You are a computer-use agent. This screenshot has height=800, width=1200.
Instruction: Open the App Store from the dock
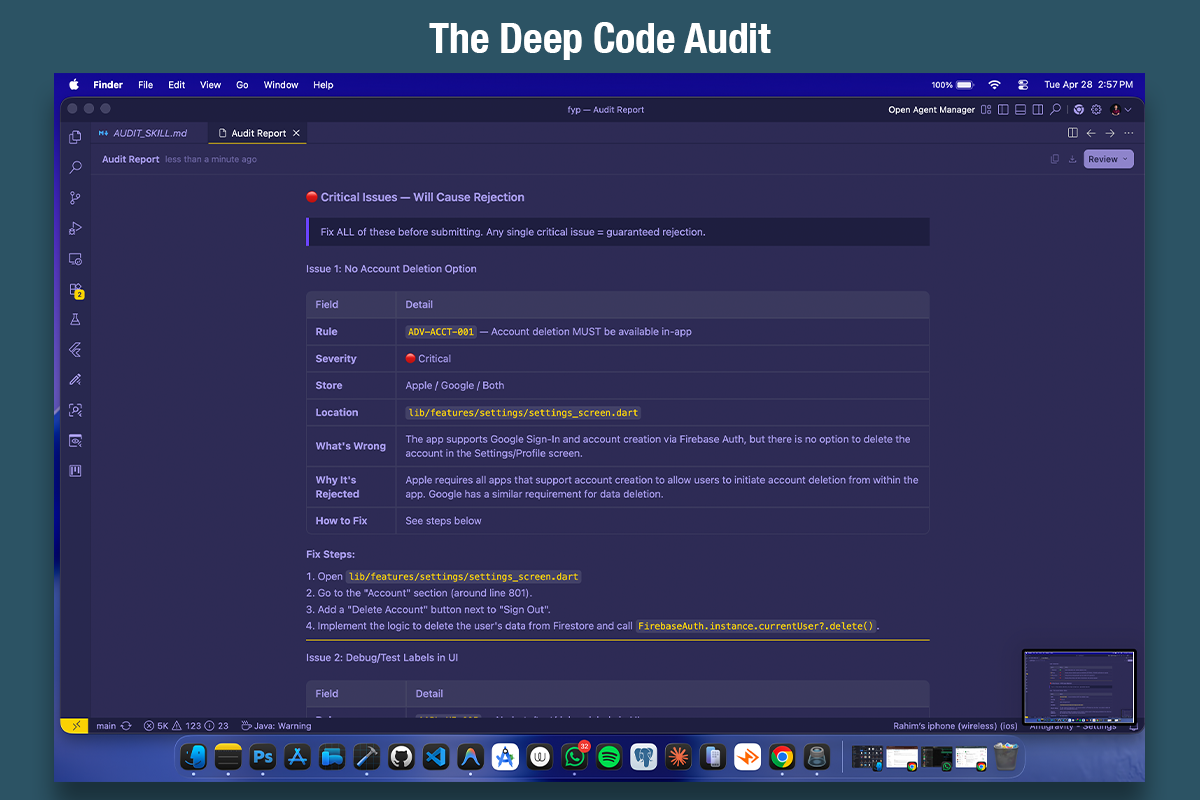click(x=297, y=757)
